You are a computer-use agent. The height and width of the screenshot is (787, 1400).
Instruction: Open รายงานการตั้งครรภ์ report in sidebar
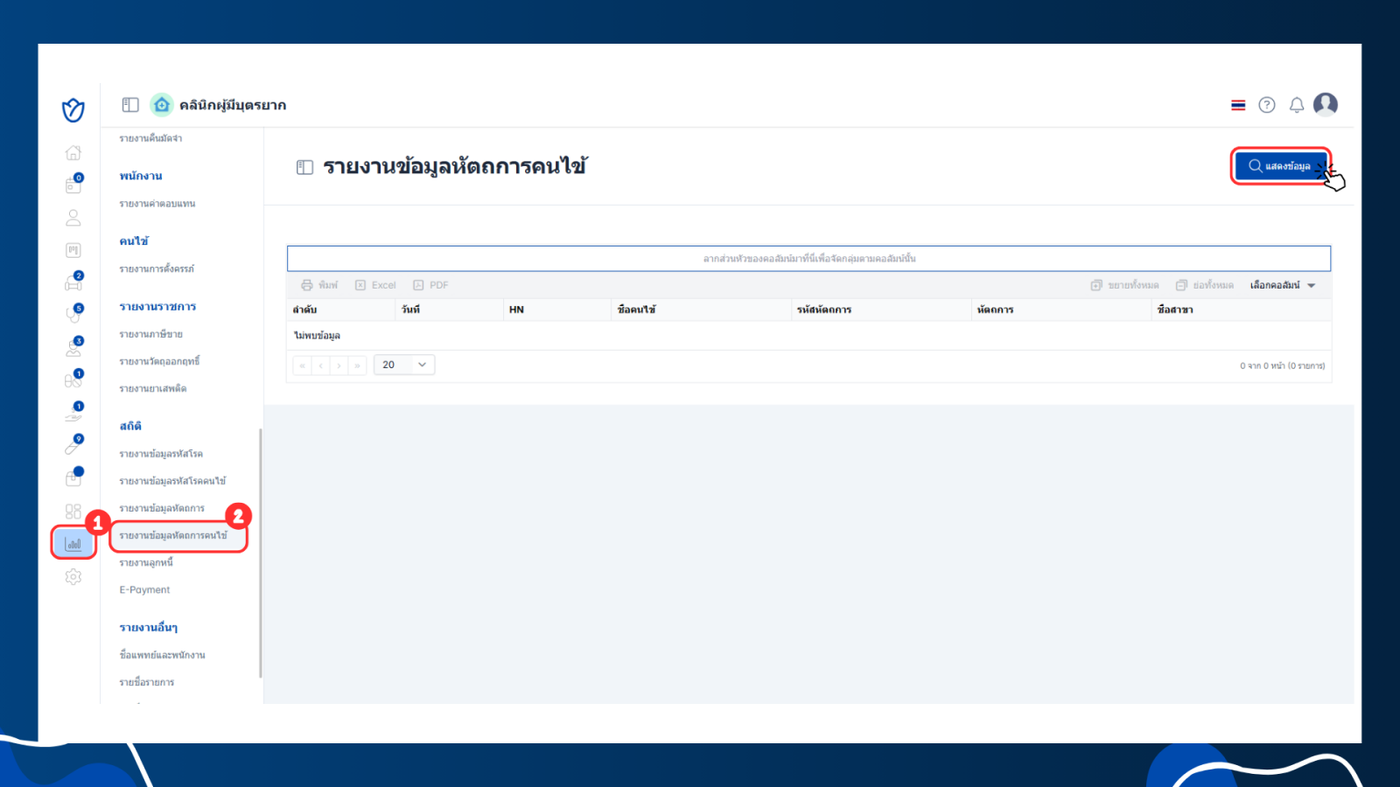click(157, 269)
